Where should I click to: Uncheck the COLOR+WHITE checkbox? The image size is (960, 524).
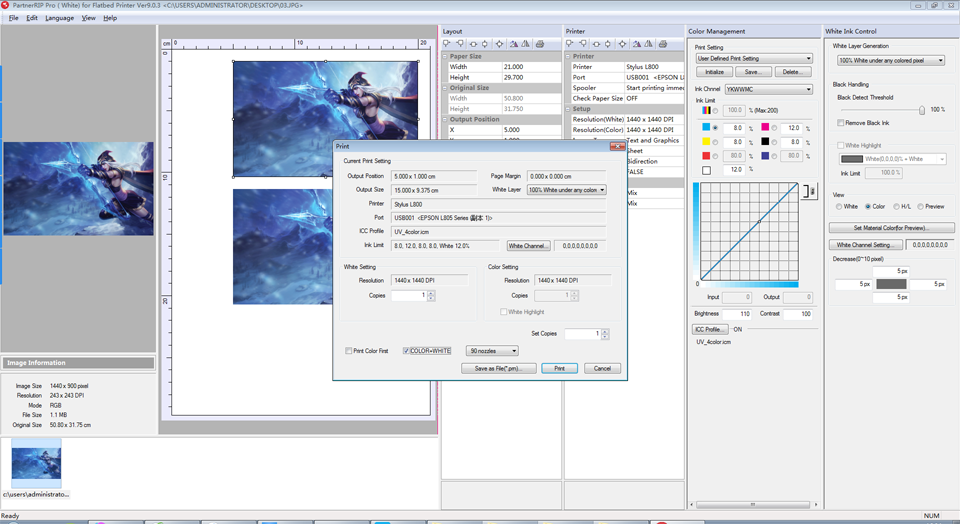[406, 351]
